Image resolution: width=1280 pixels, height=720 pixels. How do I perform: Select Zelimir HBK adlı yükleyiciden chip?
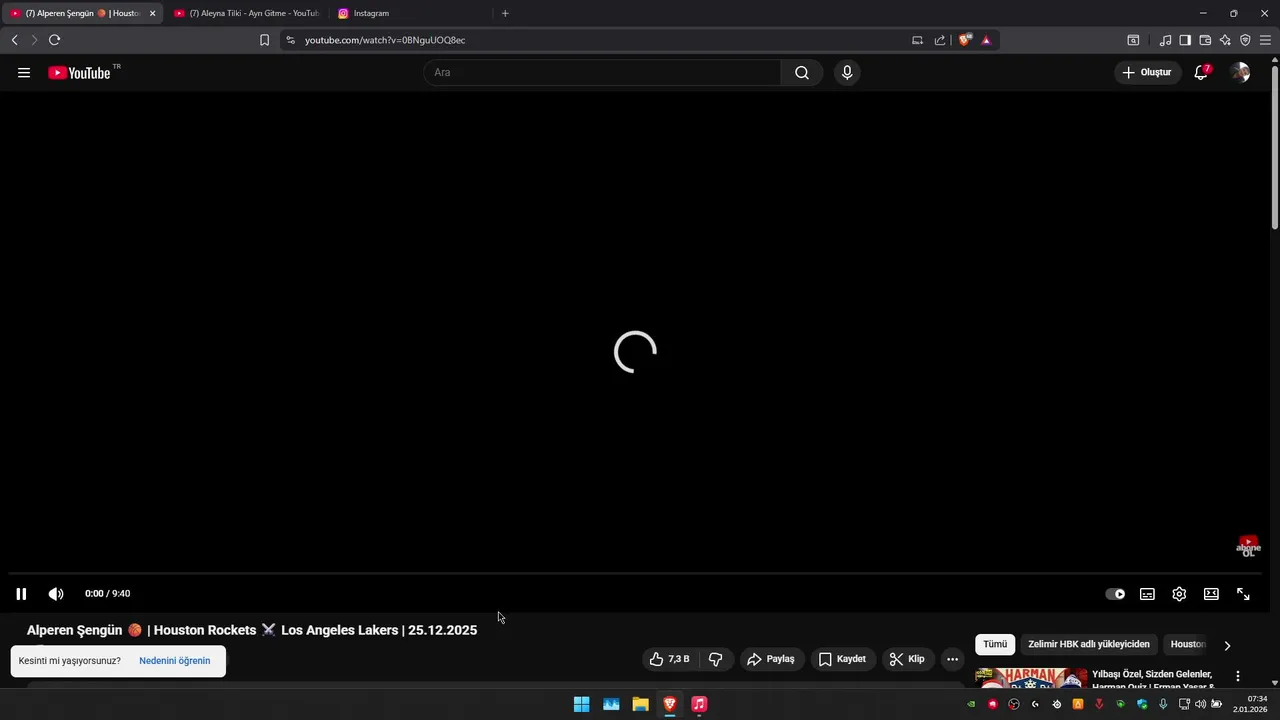(1089, 644)
